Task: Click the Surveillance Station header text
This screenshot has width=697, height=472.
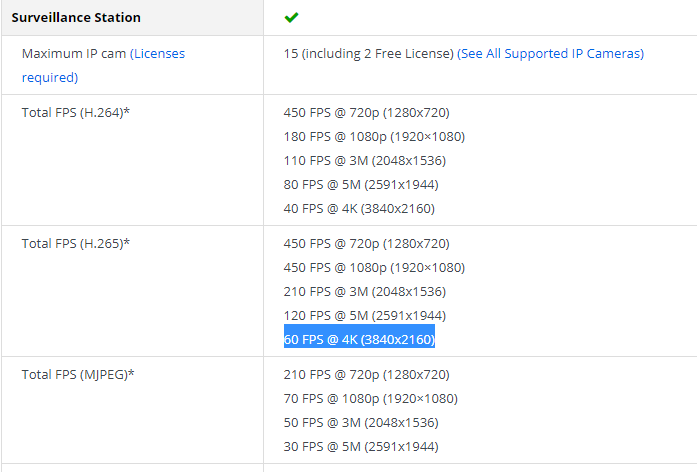Action: click(x=76, y=18)
